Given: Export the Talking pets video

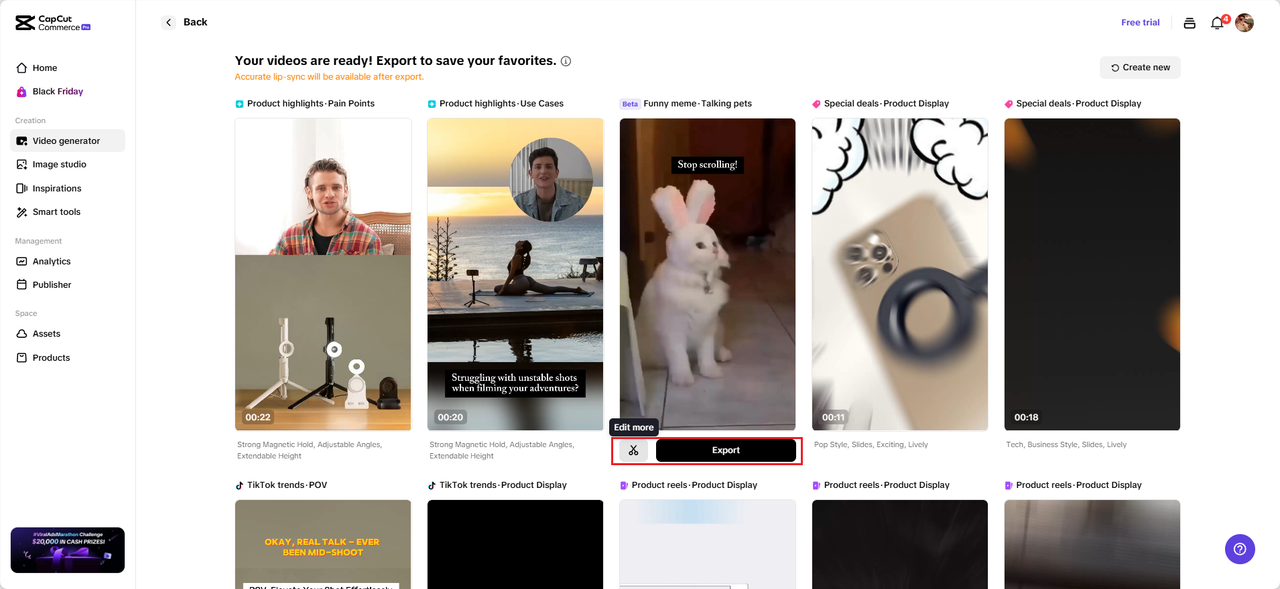Looking at the screenshot, I should [726, 451].
